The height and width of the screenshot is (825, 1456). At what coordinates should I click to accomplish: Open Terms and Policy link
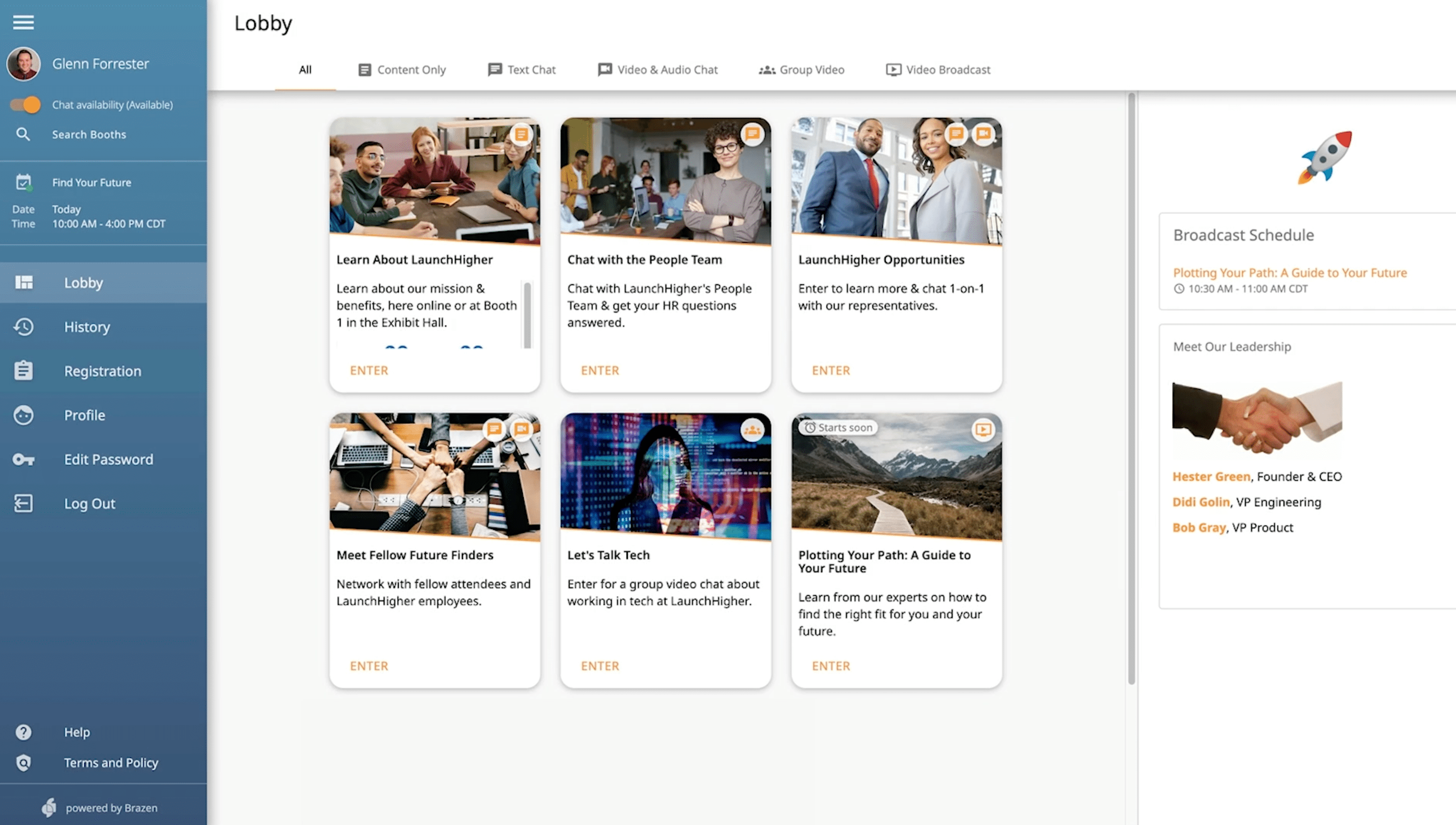click(x=111, y=763)
